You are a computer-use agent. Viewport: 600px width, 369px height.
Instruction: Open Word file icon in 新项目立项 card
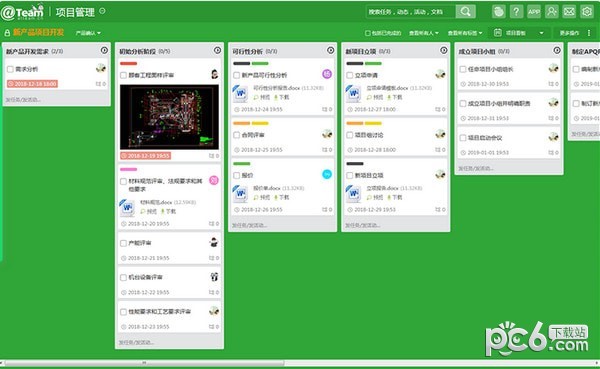pyautogui.click(x=354, y=194)
